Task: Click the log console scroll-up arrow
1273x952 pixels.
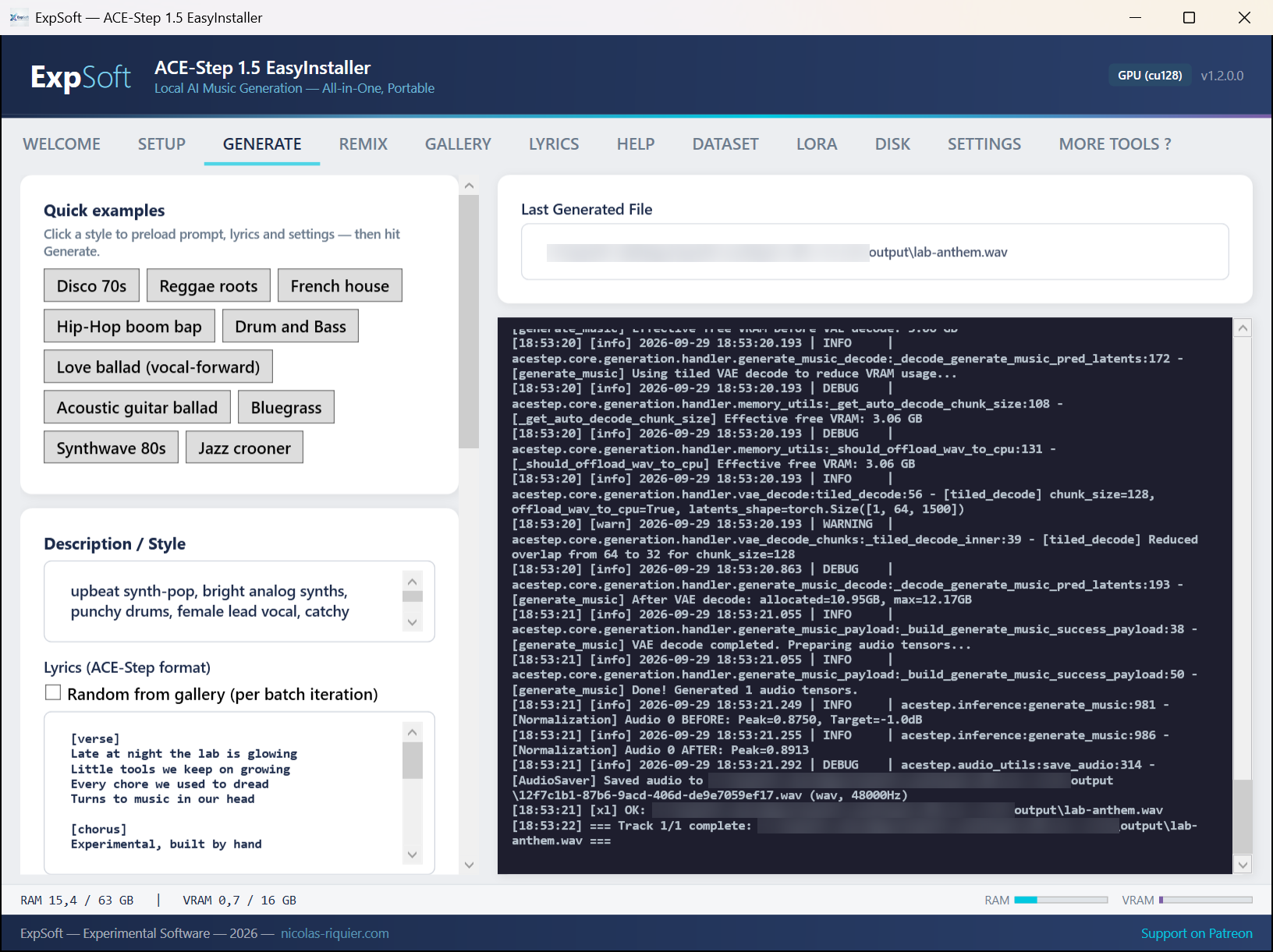Action: (x=1243, y=328)
